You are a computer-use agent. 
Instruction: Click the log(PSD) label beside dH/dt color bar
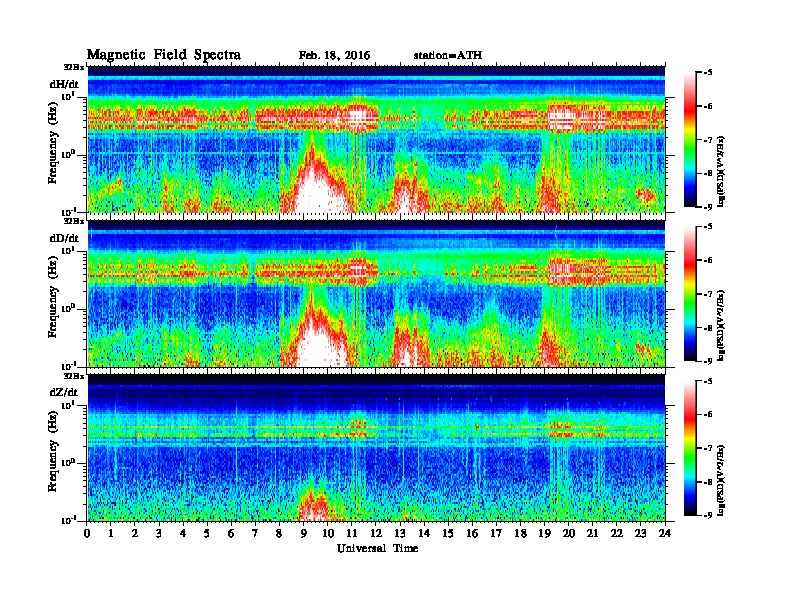[x=722, y=171]
